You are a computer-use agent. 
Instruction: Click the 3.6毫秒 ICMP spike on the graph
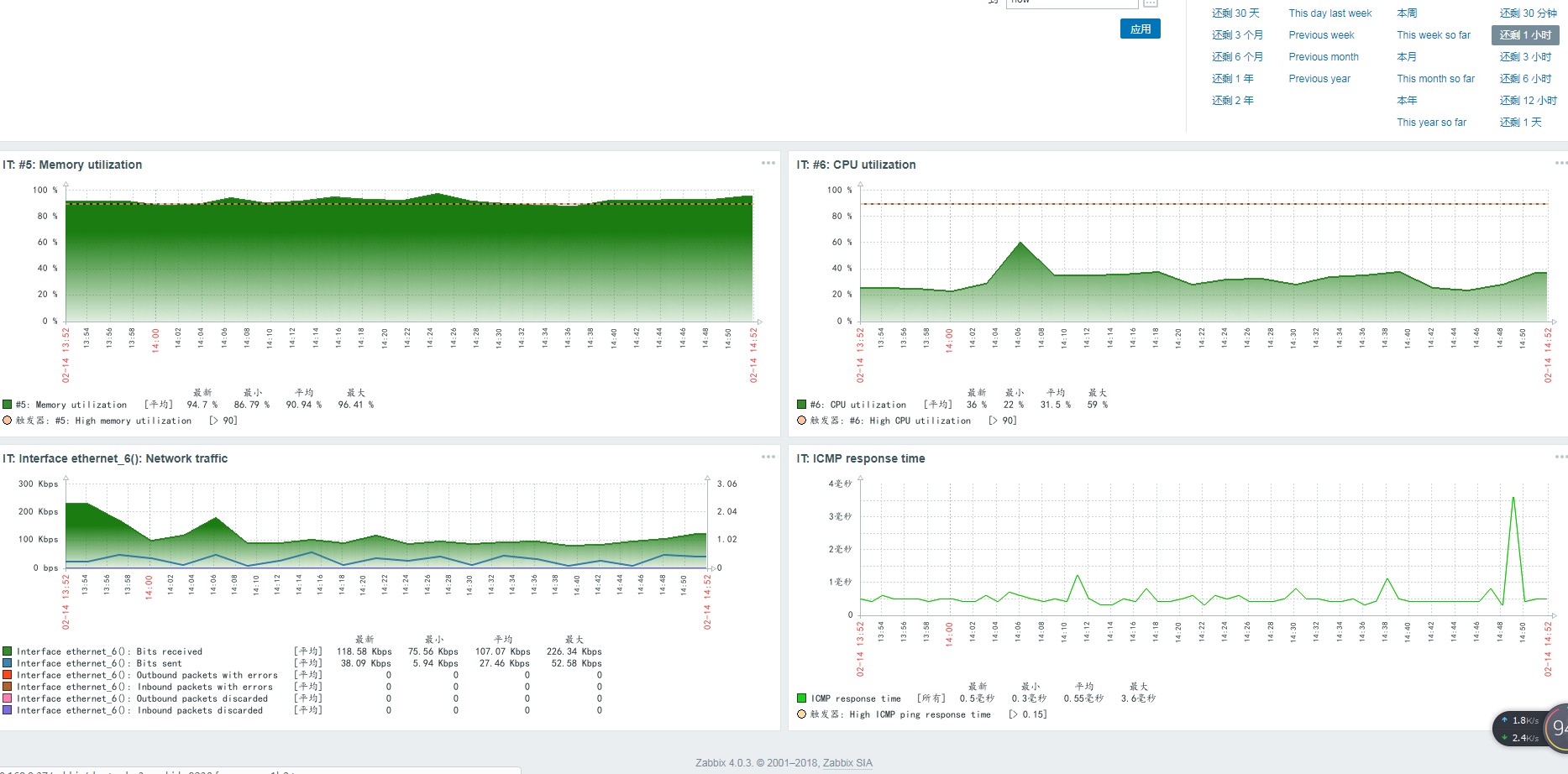coord(1513,498)
